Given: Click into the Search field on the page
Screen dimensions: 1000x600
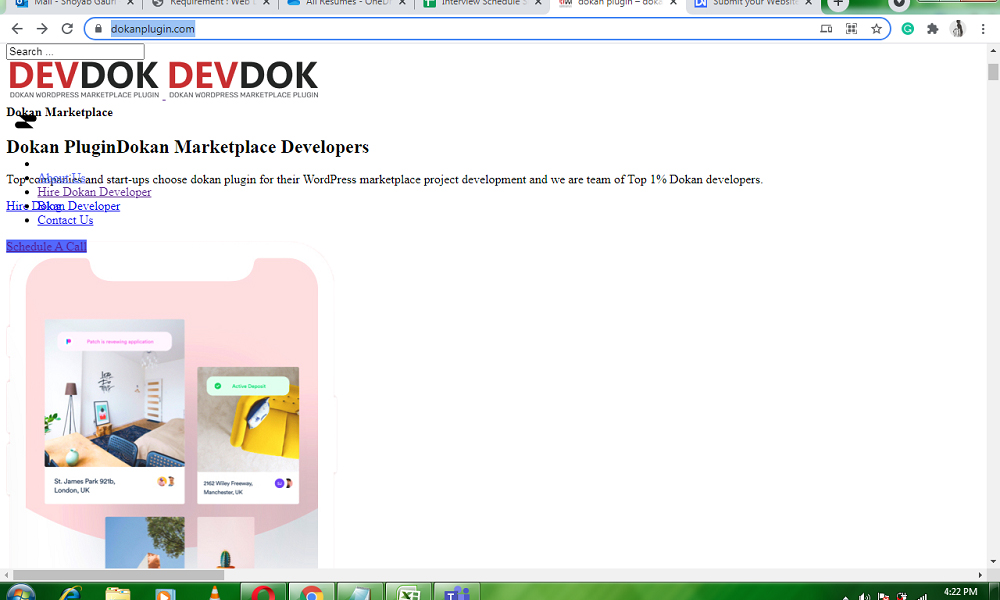Looking at the screenshot, I should 75,52.
